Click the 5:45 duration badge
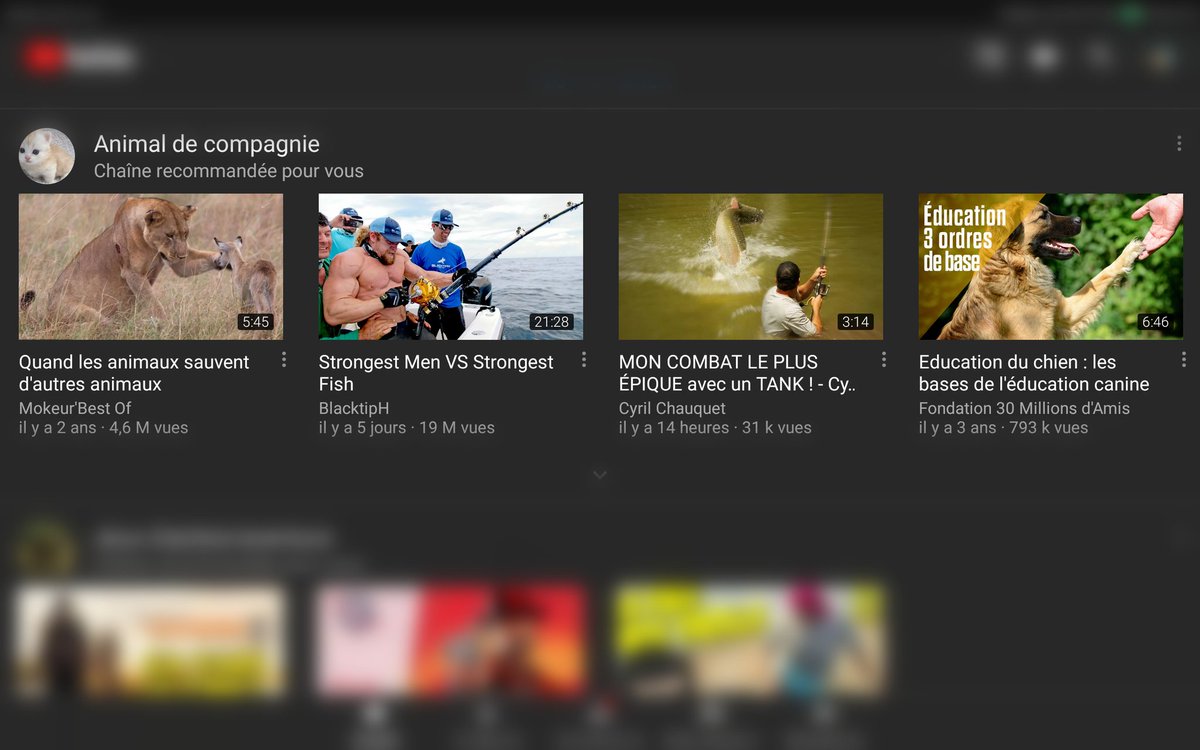This screenshot has height=750, width=1200. [x=256, y=322]
